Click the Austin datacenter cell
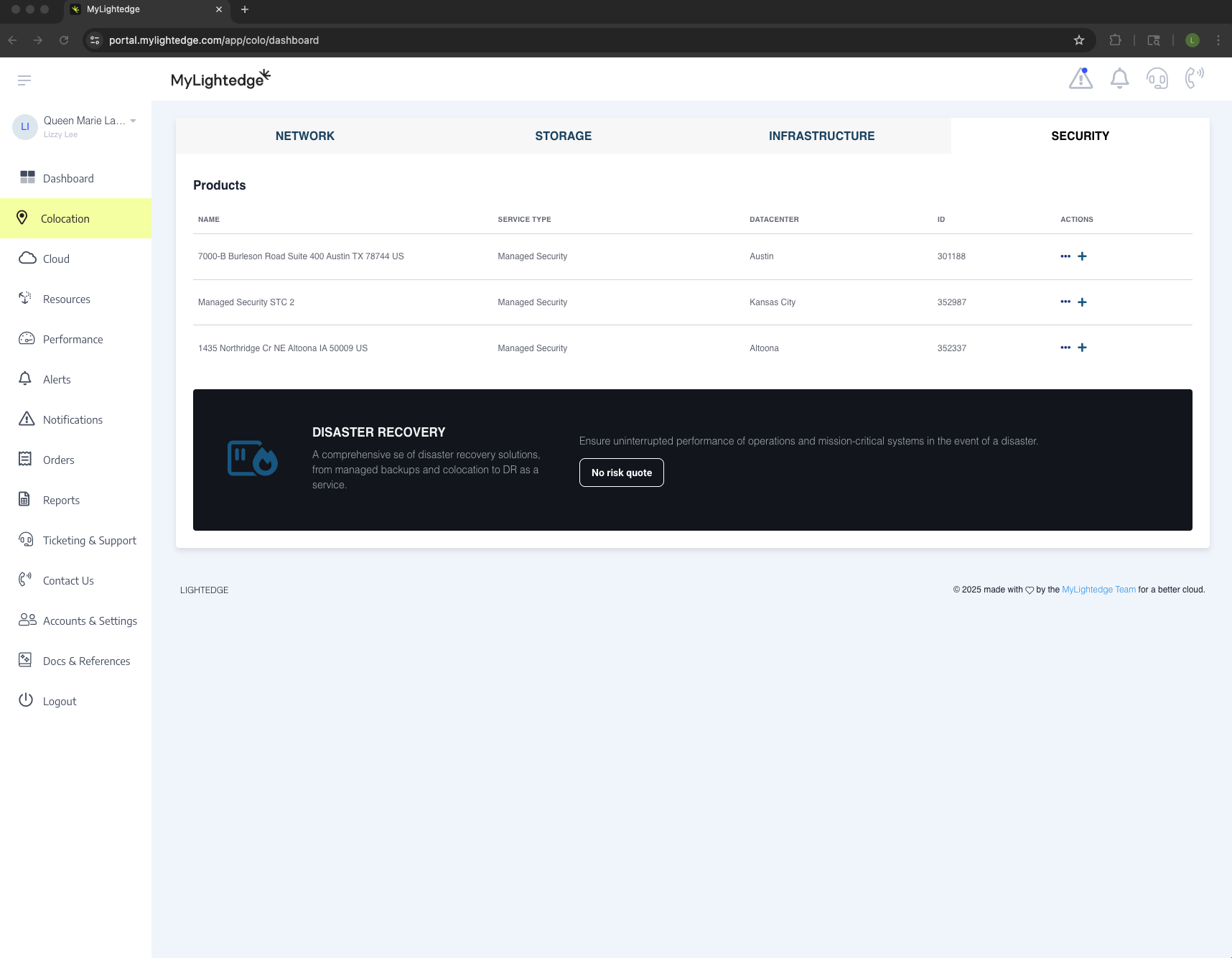 (762, 256)
